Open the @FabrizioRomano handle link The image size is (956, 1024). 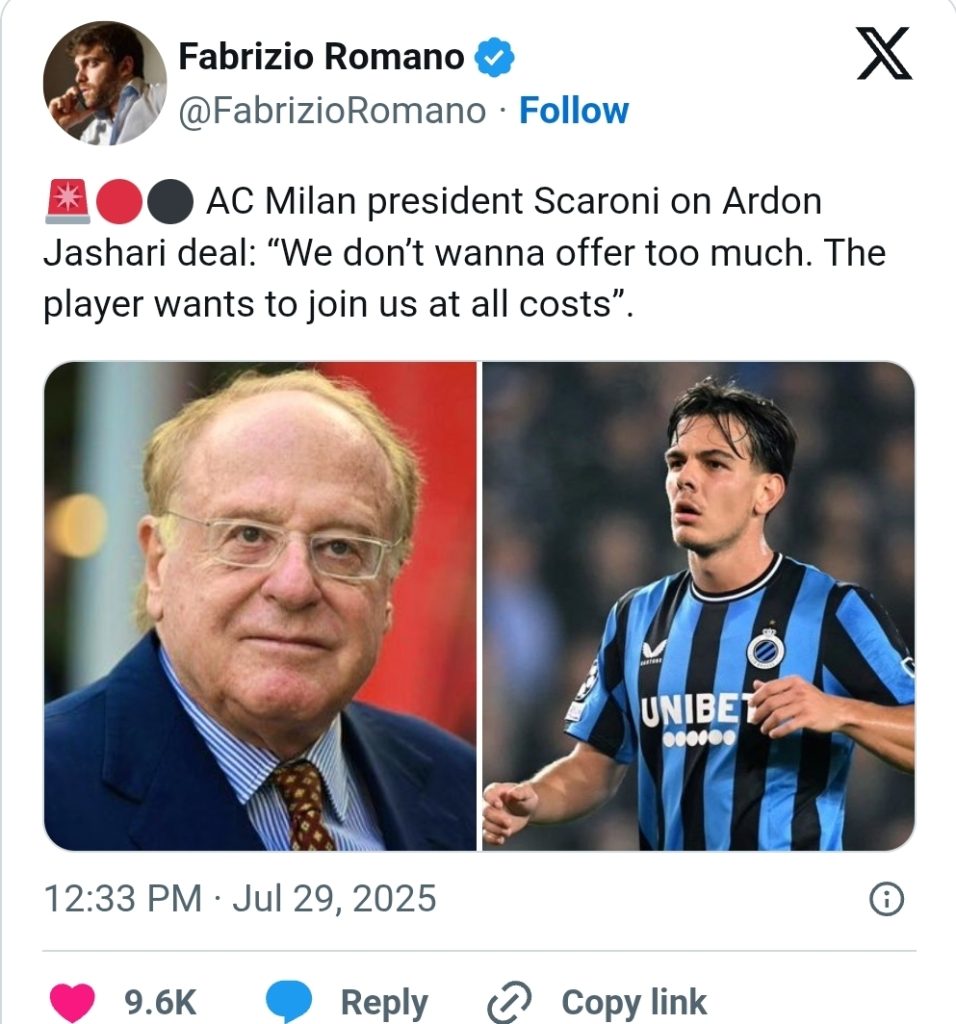click(331, 111)
